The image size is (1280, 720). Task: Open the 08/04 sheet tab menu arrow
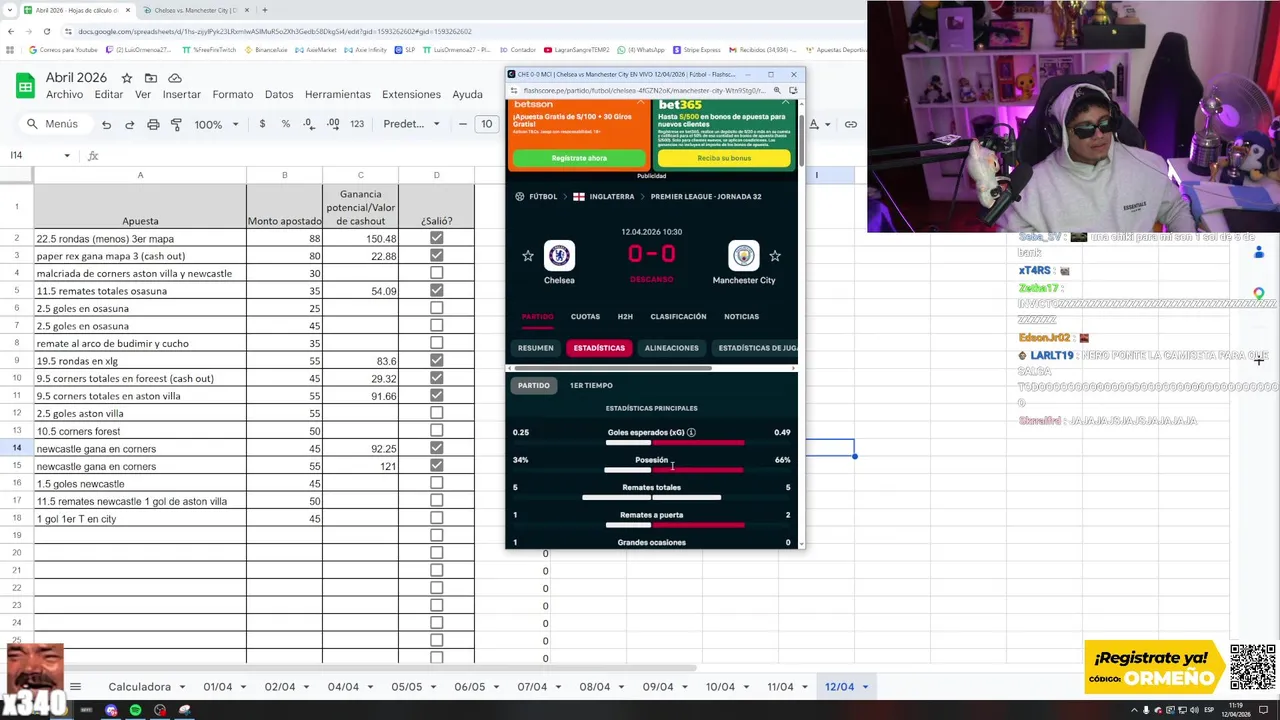(x=622, y=687)
